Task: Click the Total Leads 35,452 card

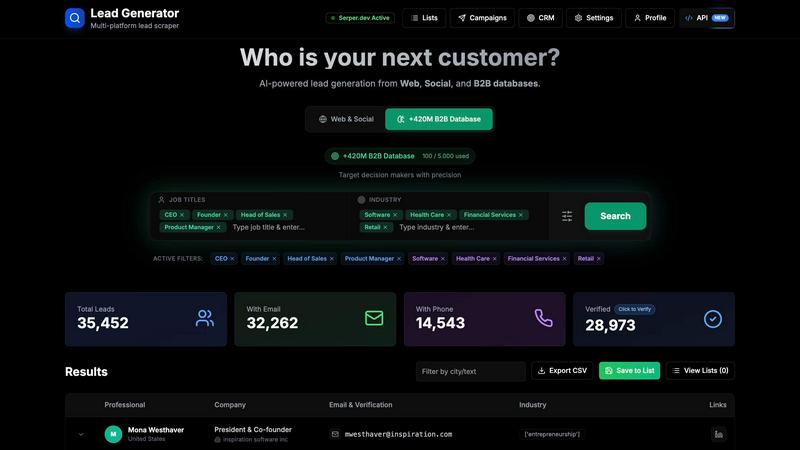Action: pos(145,319)
